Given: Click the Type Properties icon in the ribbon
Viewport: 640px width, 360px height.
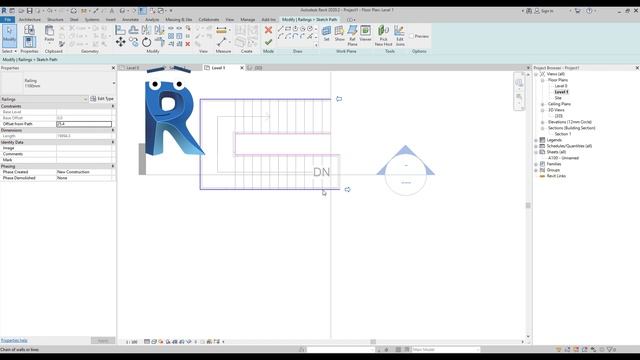Looking at the screenshot, I should (x=29, y=29).
